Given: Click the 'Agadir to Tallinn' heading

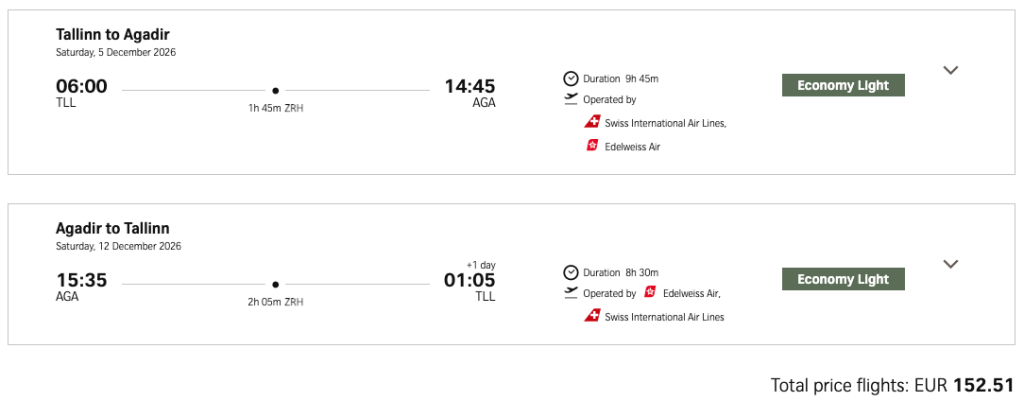Looking at the screenshot, I should pos(113,229).
